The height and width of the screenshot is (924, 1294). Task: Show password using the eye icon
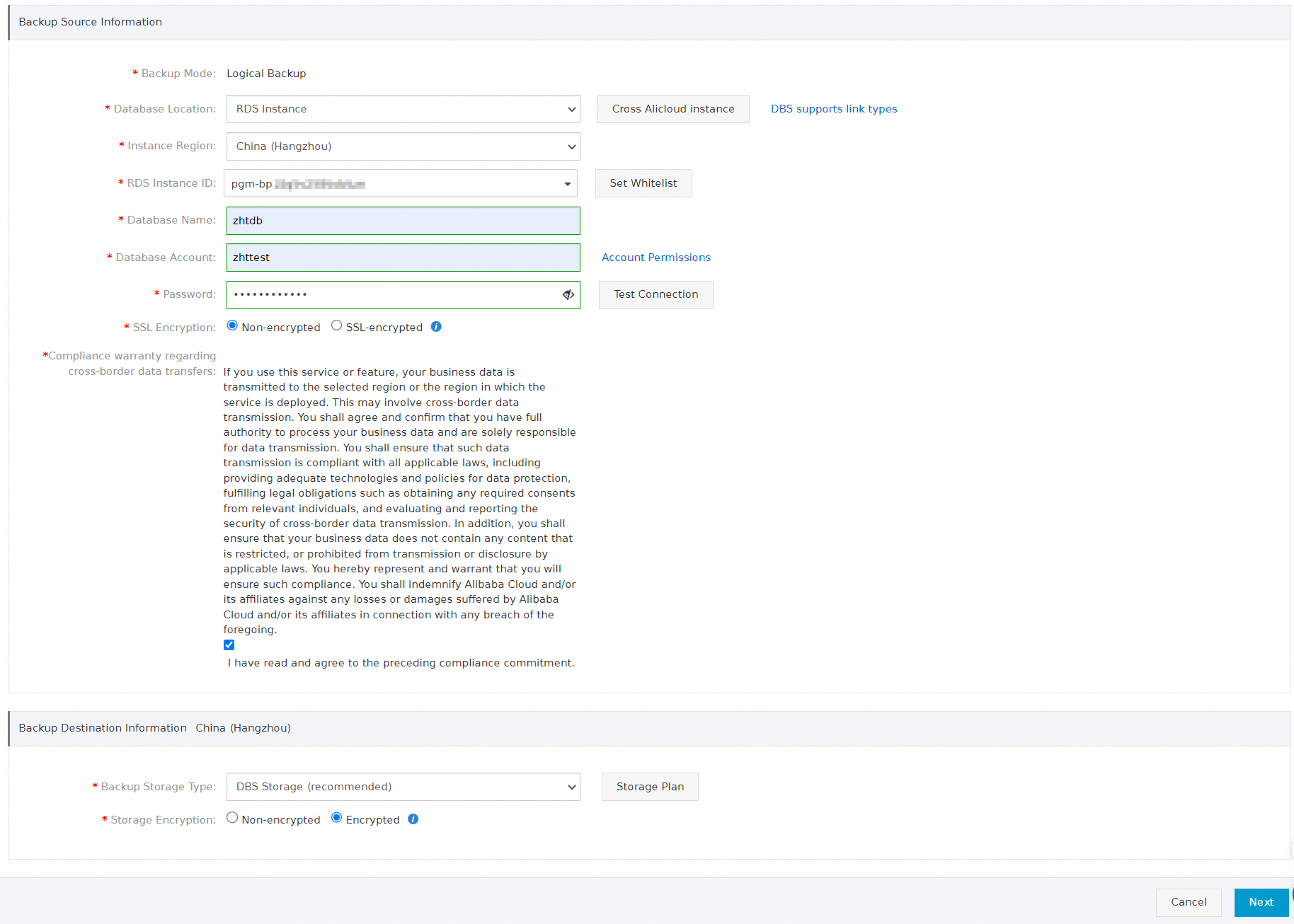pos(568,295)
